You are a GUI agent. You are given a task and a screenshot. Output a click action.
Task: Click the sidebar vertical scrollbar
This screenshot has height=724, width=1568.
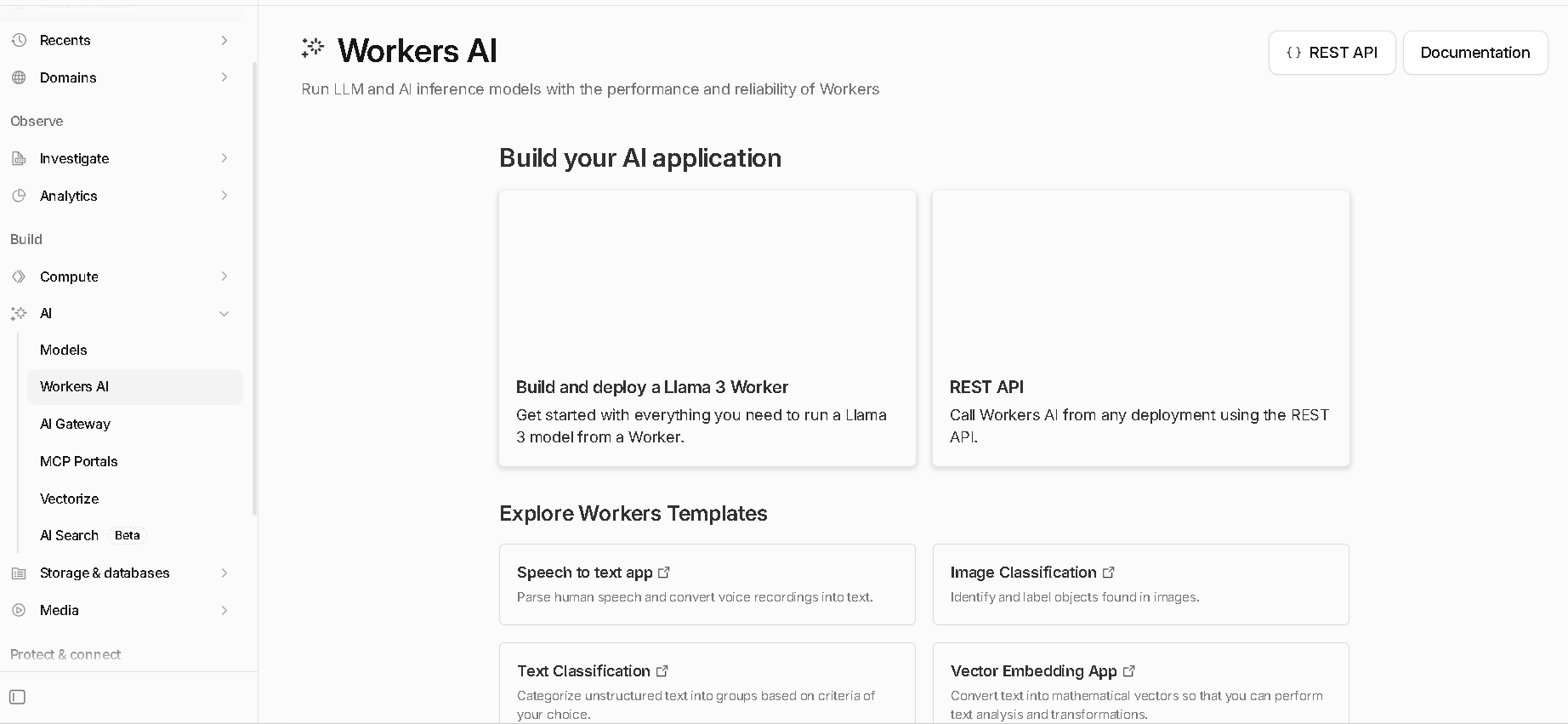[254, 289]
